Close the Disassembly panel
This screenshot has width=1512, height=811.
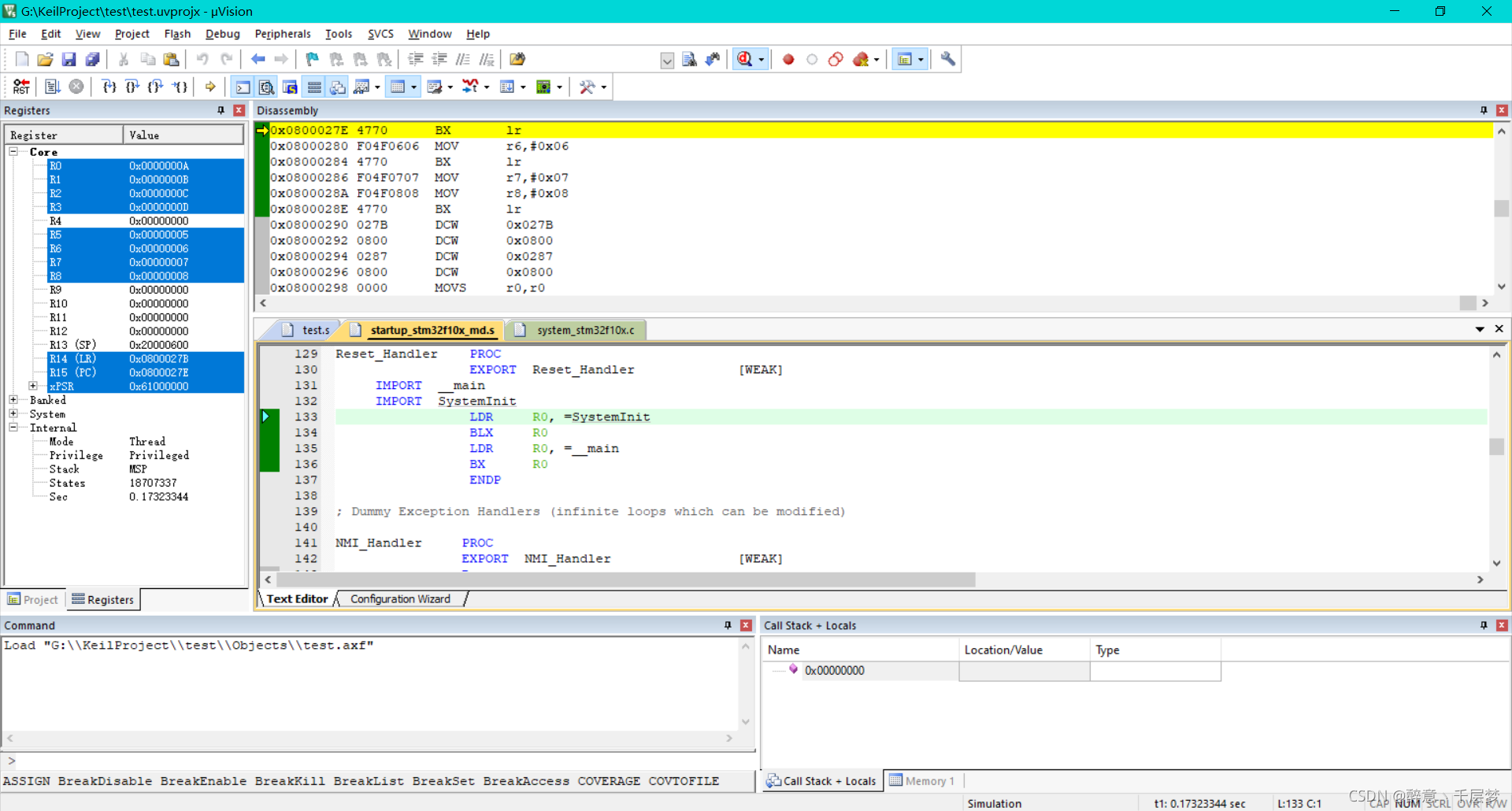[1502, 110]
